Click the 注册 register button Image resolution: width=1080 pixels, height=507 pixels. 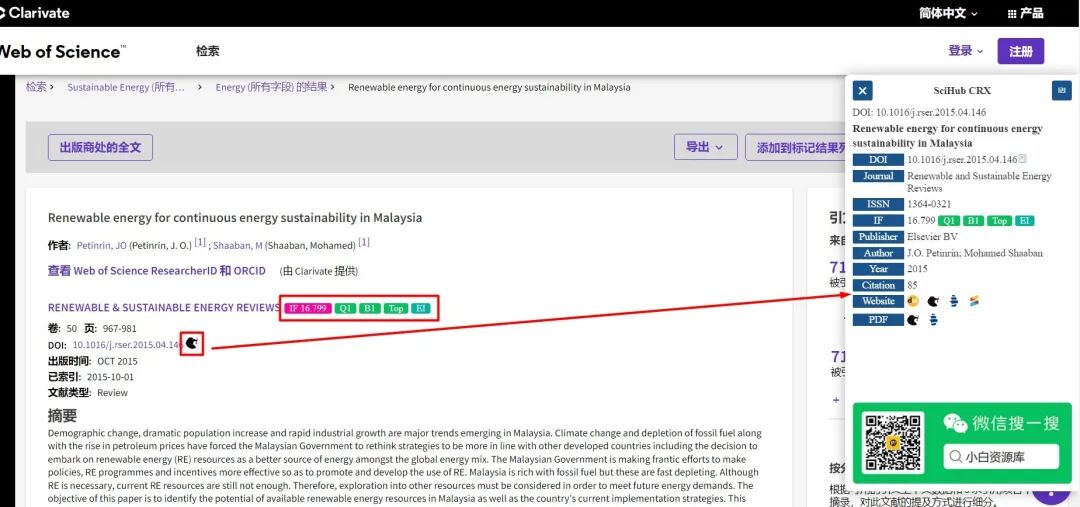coord(1021,51)
